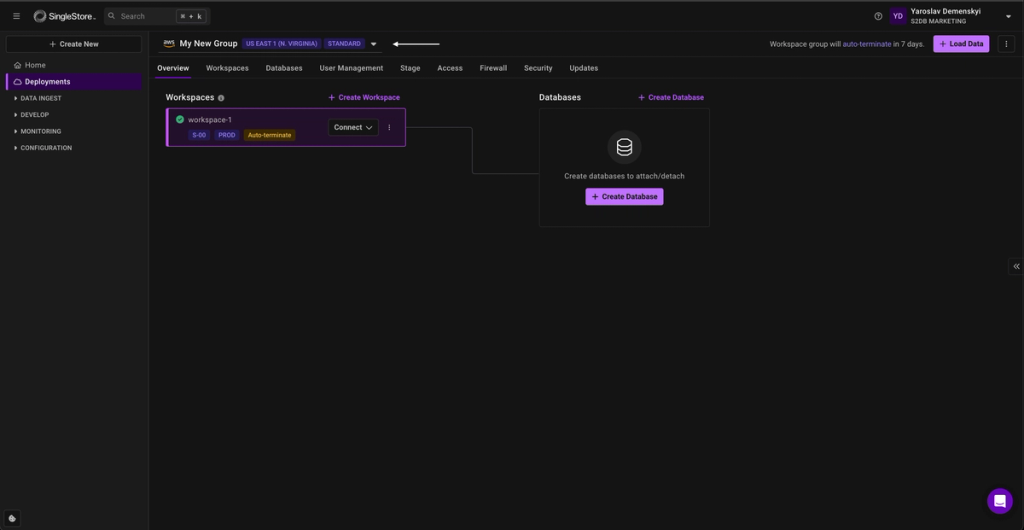Open the workspace group dropdown caret

click(374, 44)
